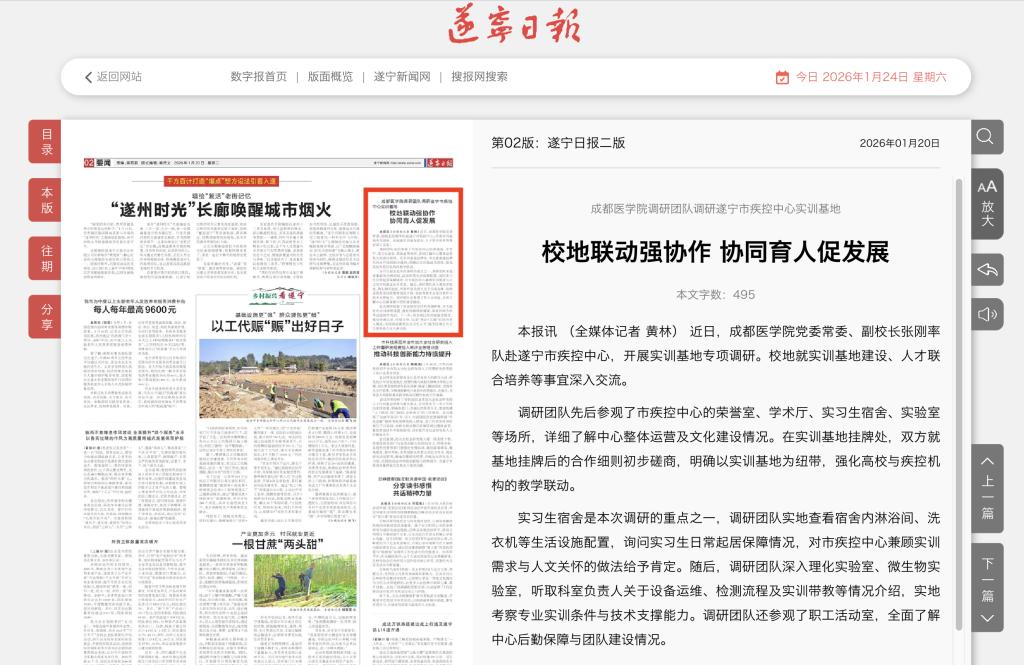The height and width of the screenshot is (665, 1024).
Task: Open the 目录 side tab
Action: coord(46,142)
